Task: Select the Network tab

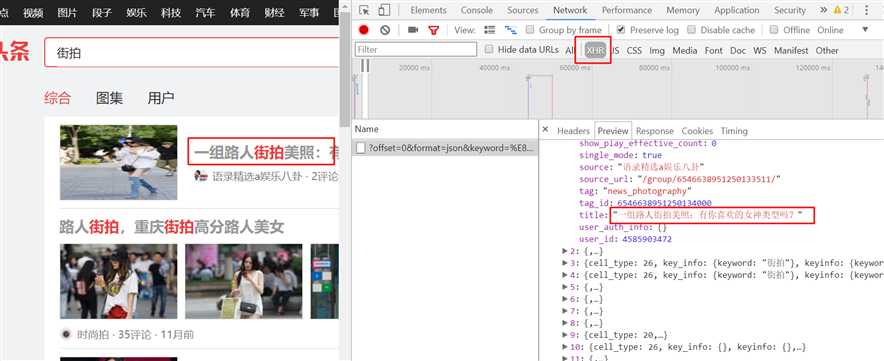Action: click(x=570, y=10)
